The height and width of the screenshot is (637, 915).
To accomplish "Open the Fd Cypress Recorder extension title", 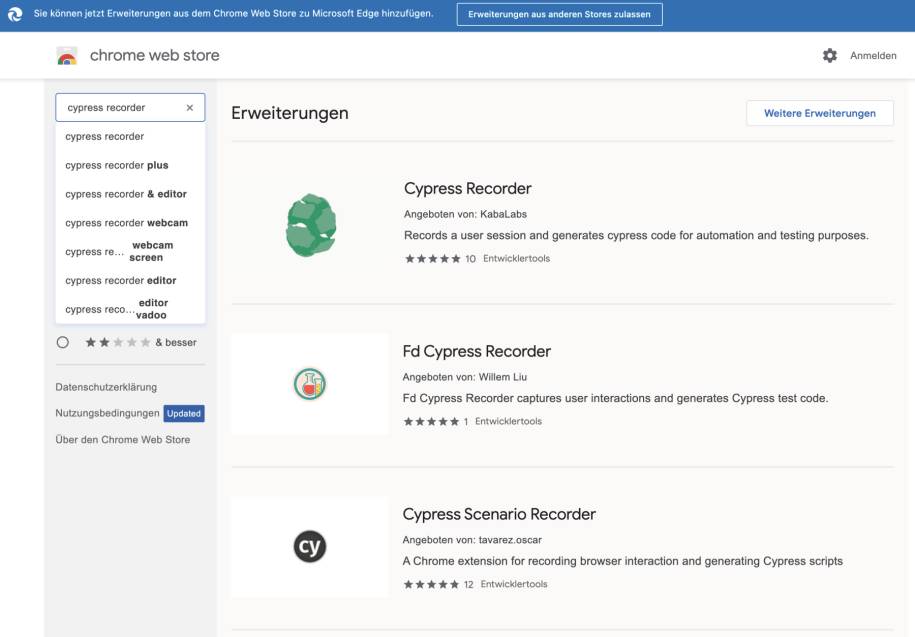I will [x=476, y=352].
